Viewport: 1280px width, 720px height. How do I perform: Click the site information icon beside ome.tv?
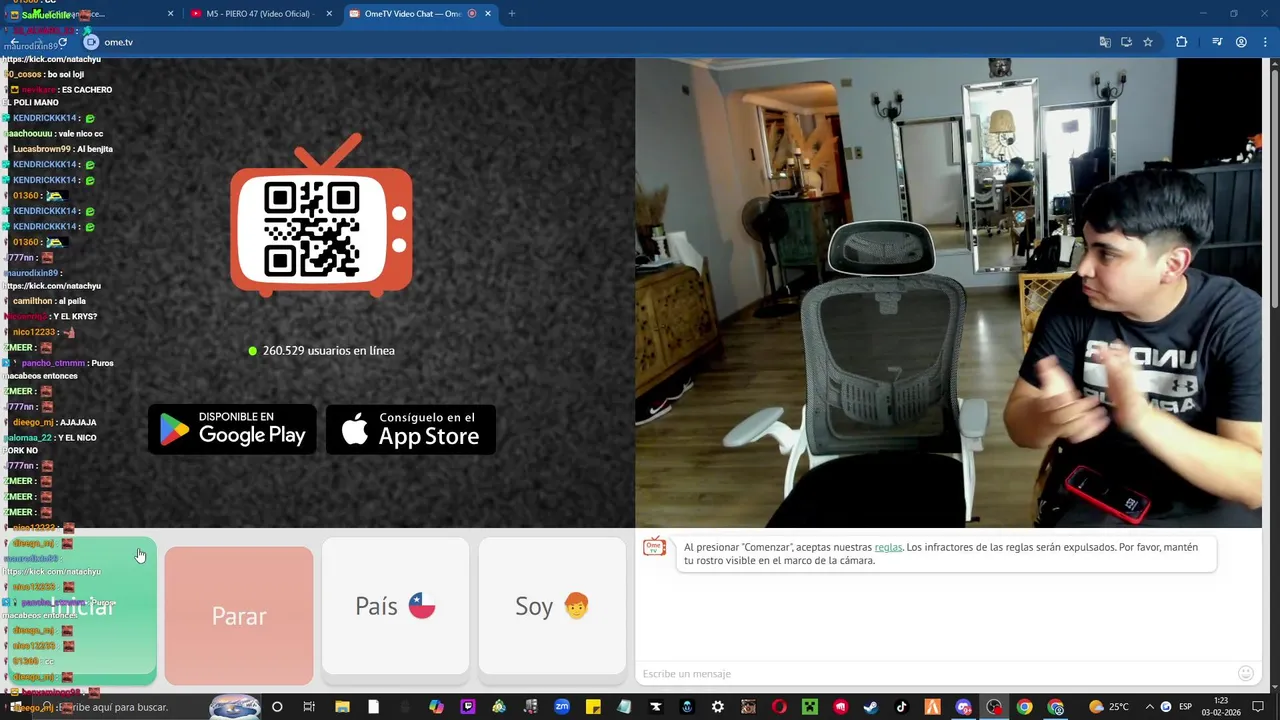[x=91, y=42]
